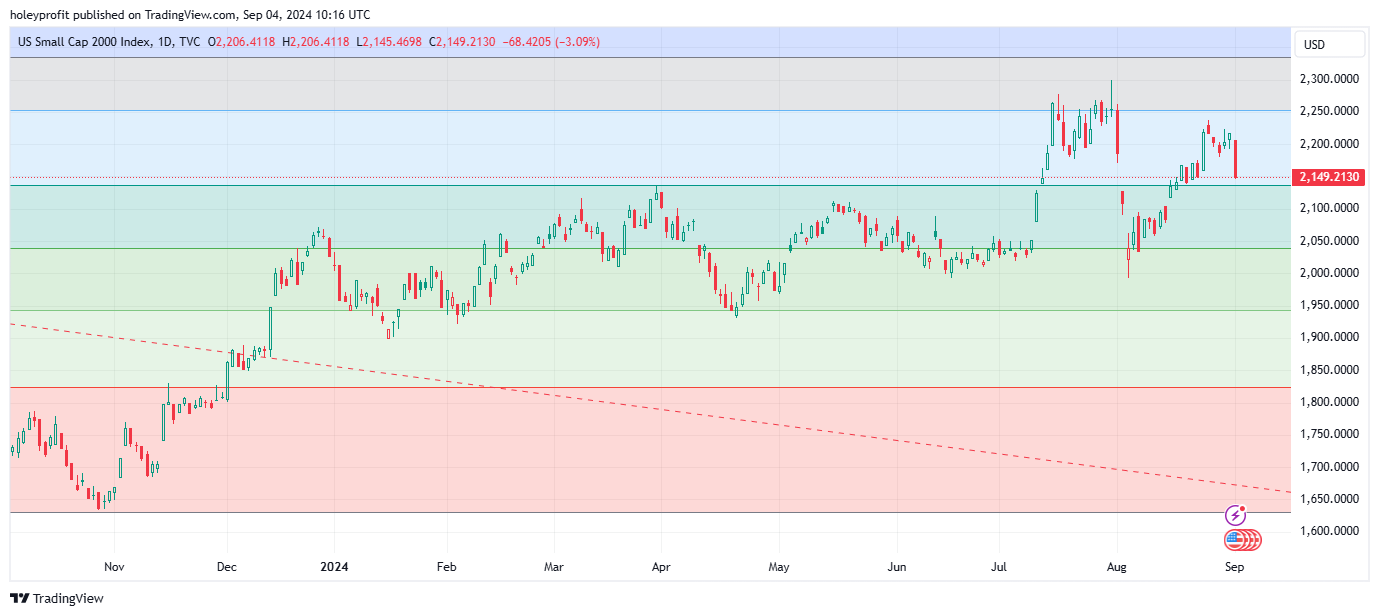Image resolution: width=1379 pixels, height=616 pixels.
Task: Click the 1,700.0000 price axis label
Action: click(1331, 467)
